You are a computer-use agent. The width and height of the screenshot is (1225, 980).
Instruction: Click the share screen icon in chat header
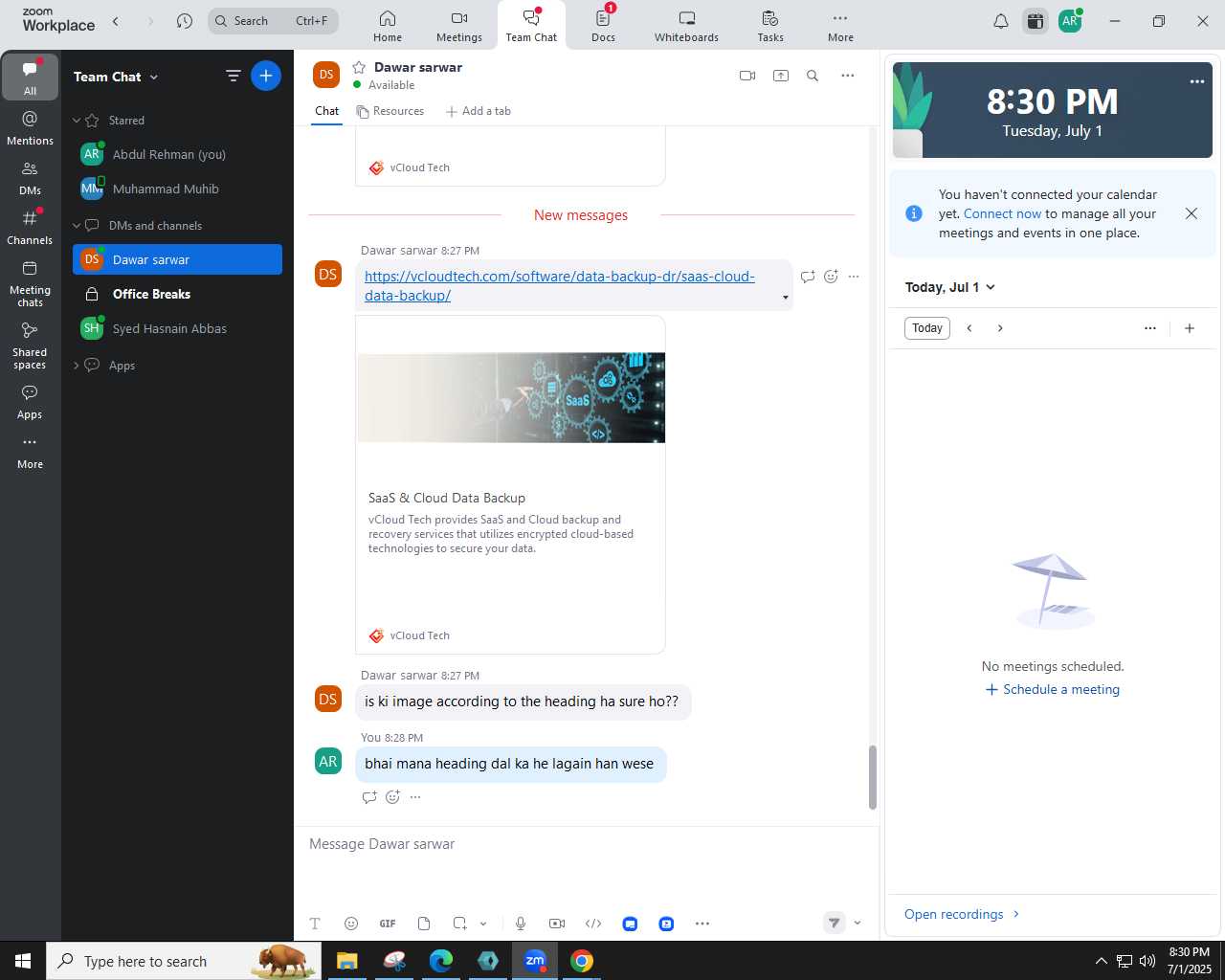point(781,76)
